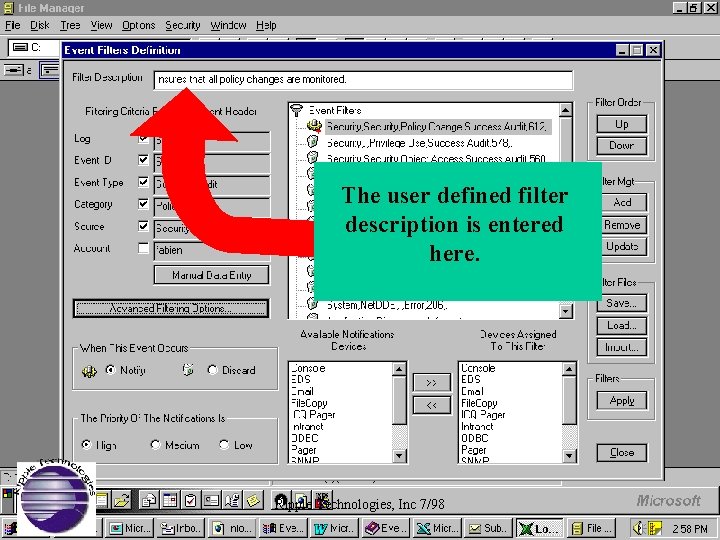Click the Remove filter button

pyautogui.click(x=624, y=225)
